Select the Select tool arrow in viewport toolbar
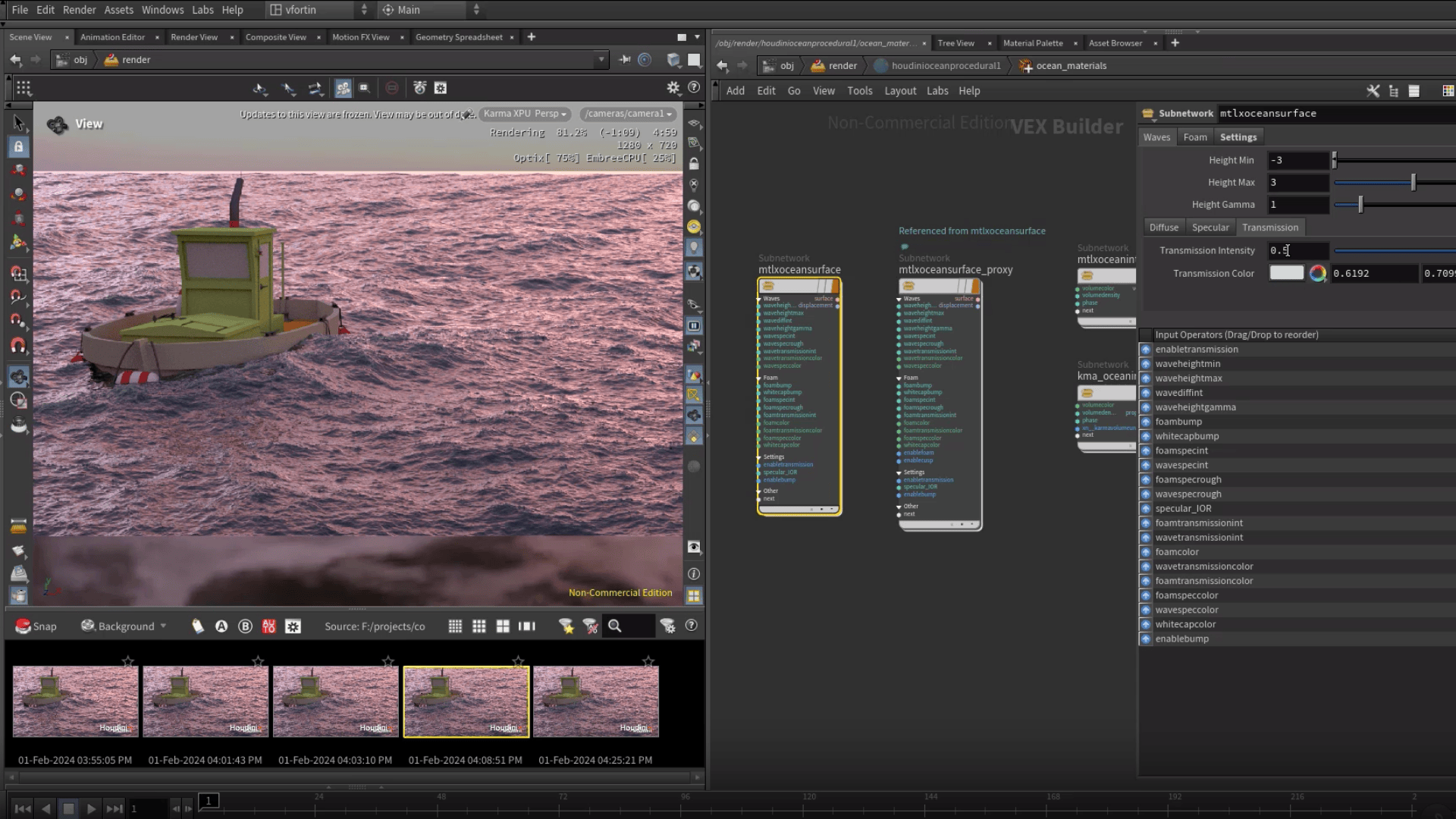This screenshot has width=1456, height=819. (x=18, y=123)
